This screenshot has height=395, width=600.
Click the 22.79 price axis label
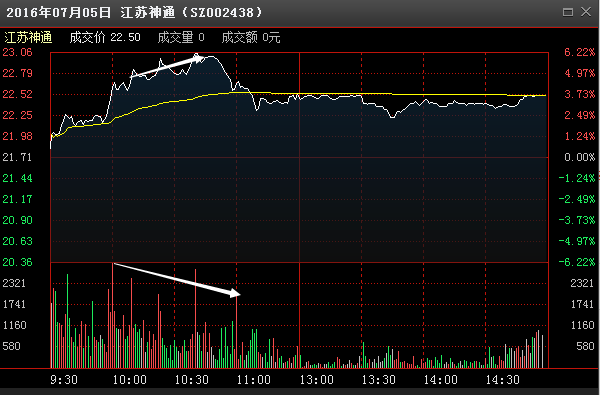coord(17,73)
